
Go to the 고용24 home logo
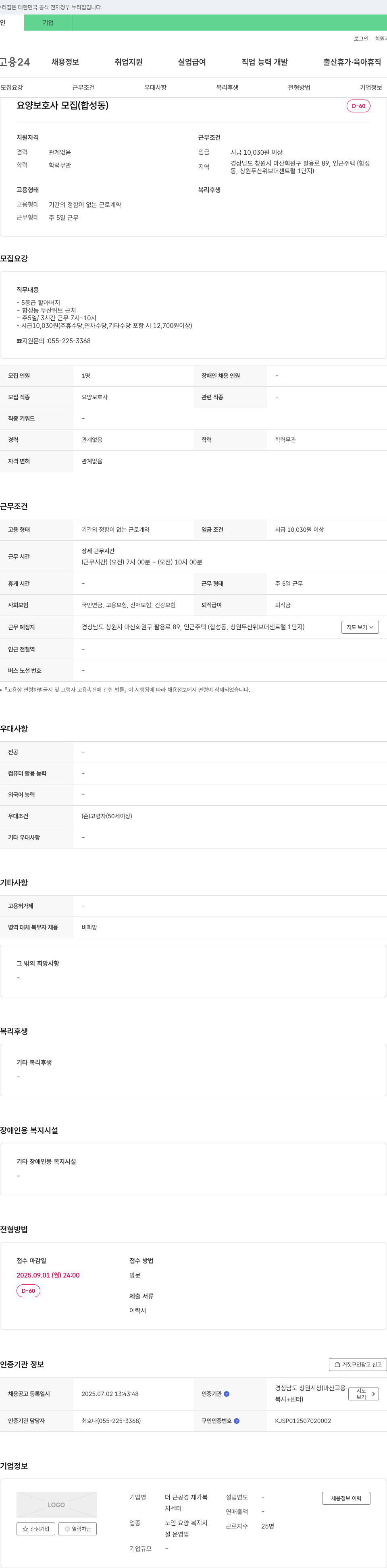tap(15, 62)
